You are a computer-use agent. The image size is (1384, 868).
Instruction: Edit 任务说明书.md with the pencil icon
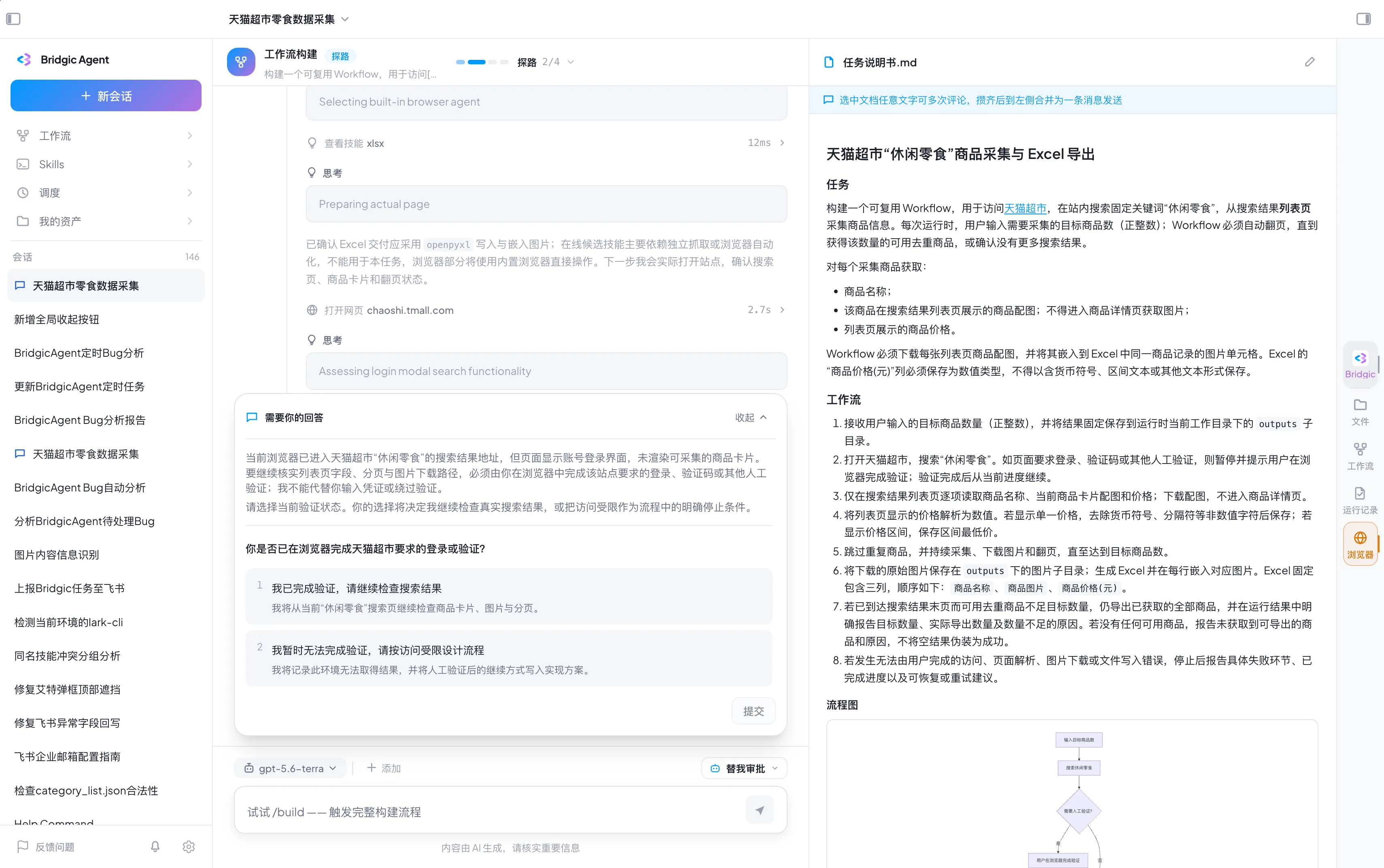1310,62
